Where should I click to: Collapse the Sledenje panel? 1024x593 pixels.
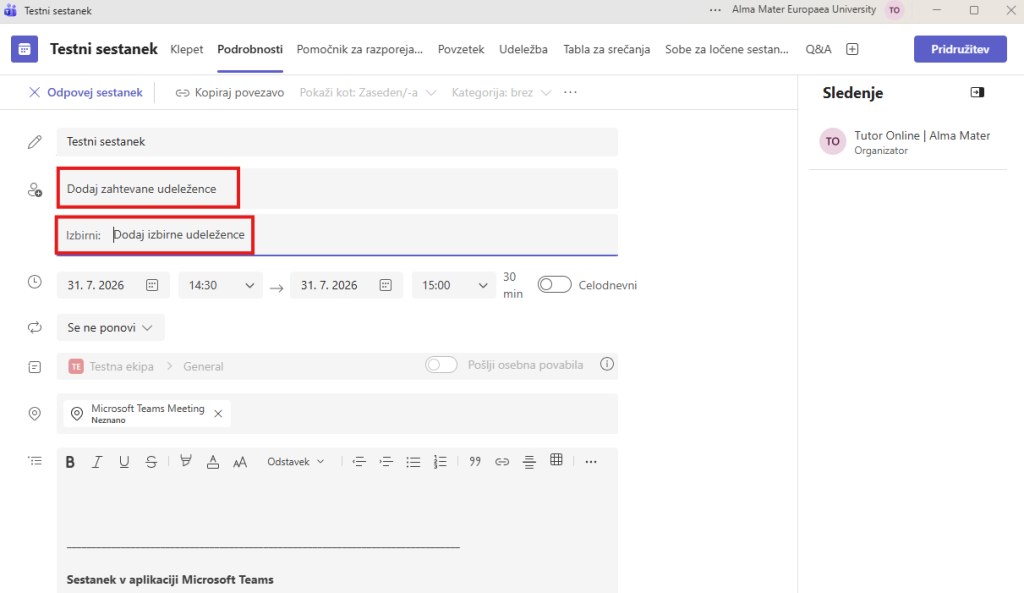[x=977, y=92]
